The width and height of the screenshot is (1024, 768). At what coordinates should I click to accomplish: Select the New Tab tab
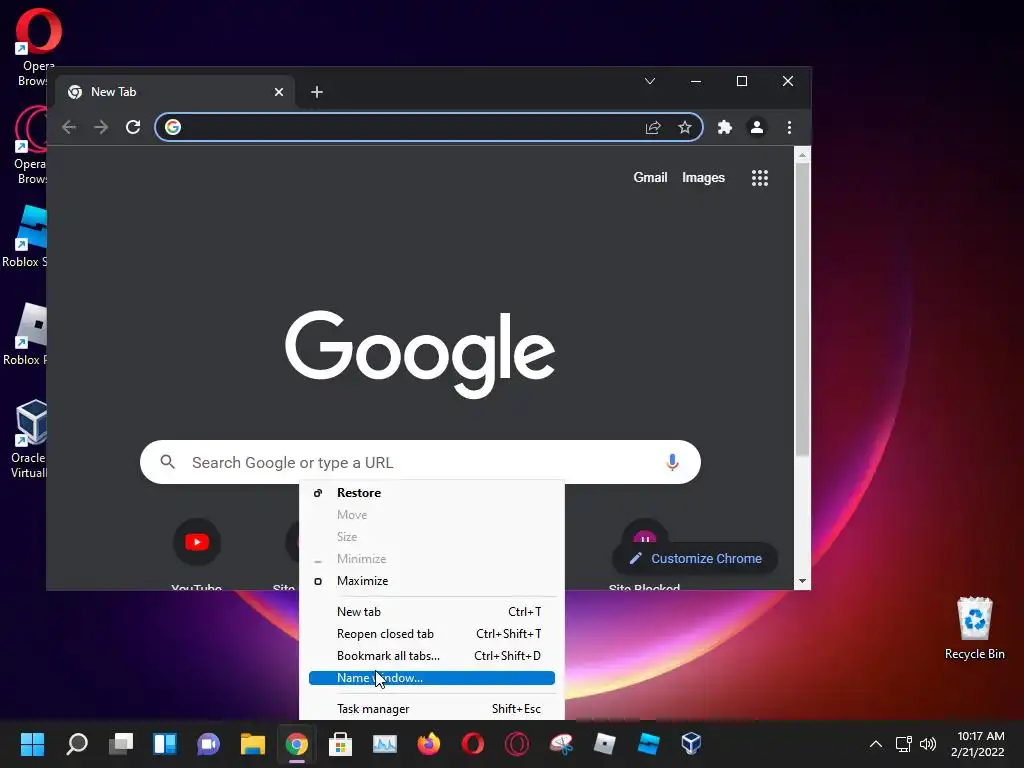coord(175,92)
